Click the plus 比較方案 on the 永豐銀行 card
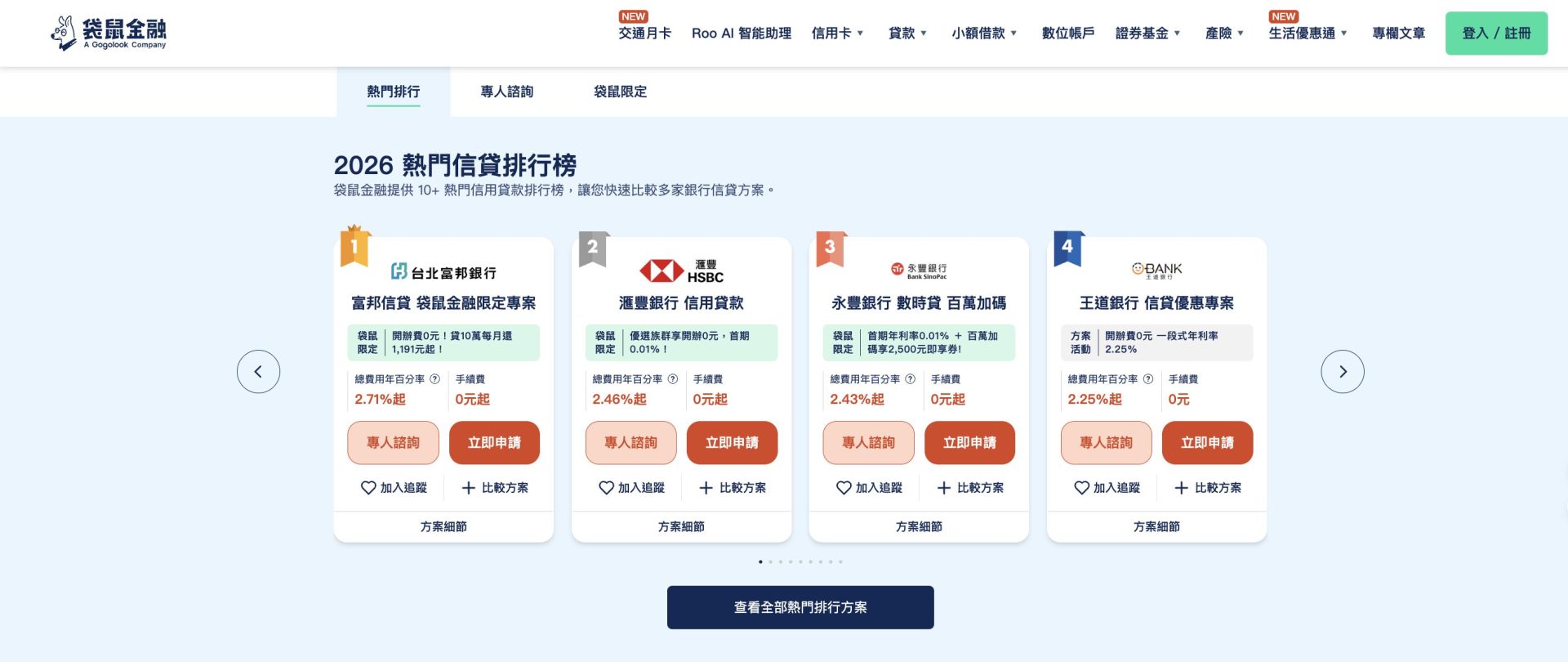This screenshot has height=662, width=1568. [970, 488]
